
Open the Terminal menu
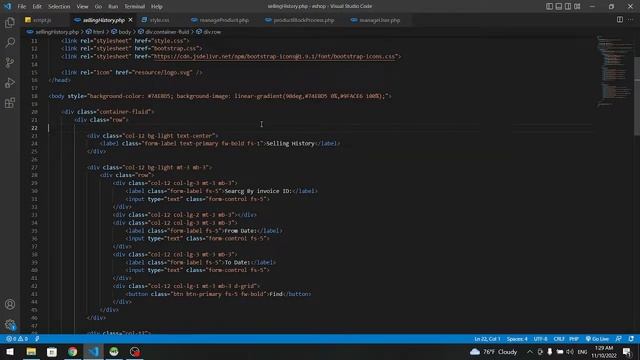tap(134, 7)
